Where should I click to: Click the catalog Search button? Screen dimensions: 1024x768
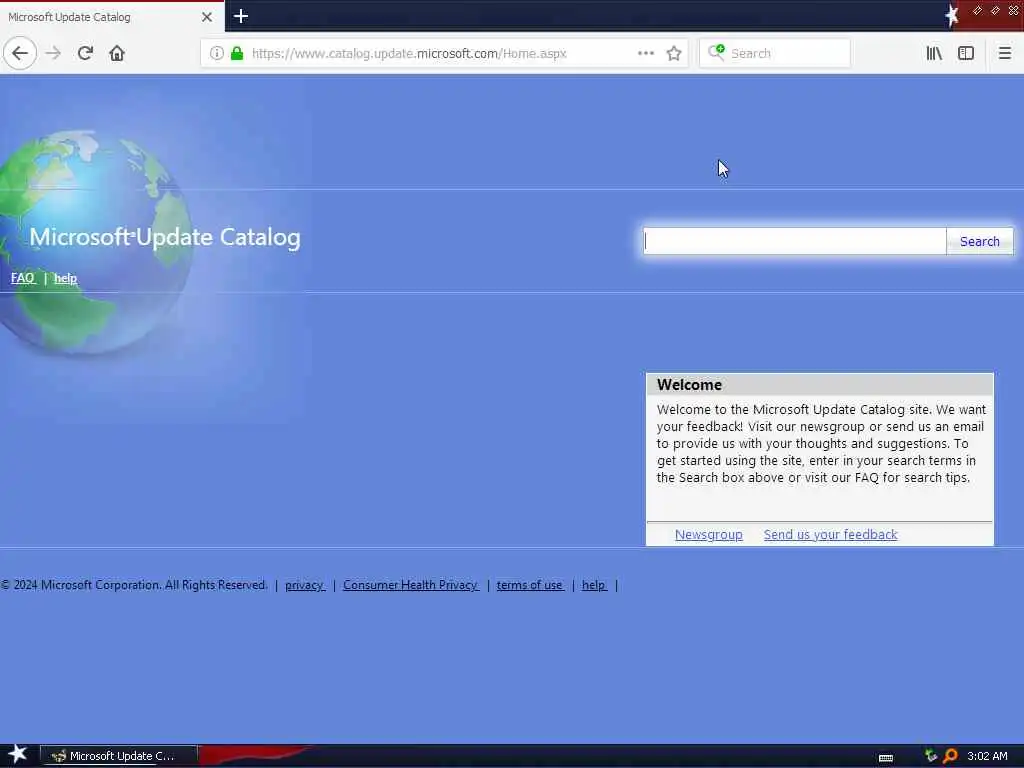point(980,241)
